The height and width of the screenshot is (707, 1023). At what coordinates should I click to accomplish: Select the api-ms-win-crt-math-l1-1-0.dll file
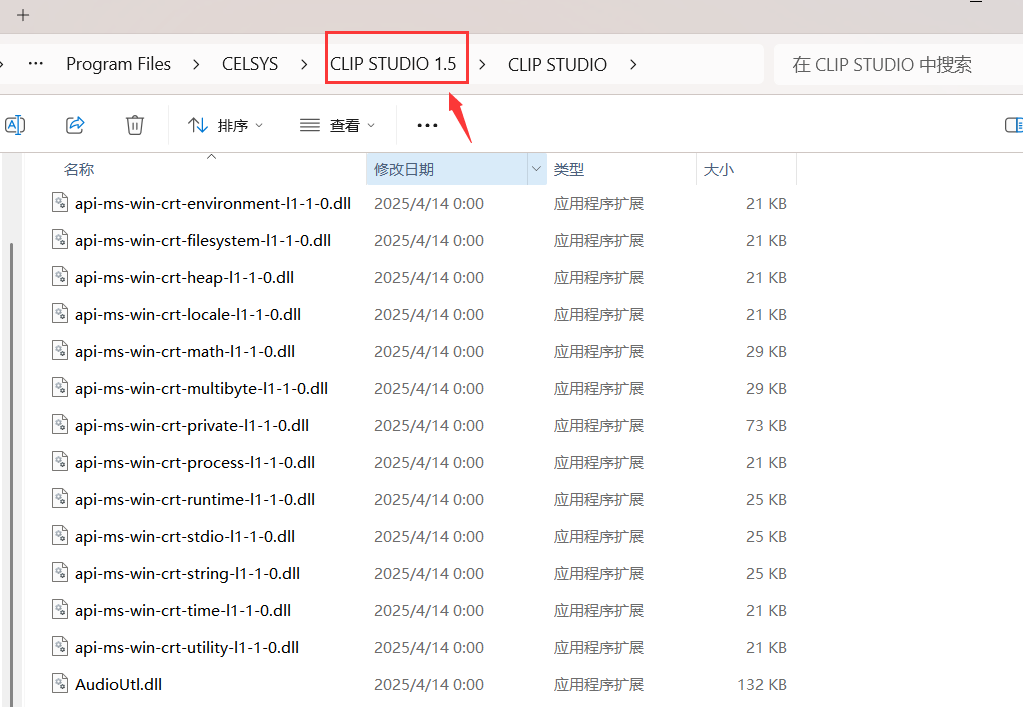pos(184,351)
